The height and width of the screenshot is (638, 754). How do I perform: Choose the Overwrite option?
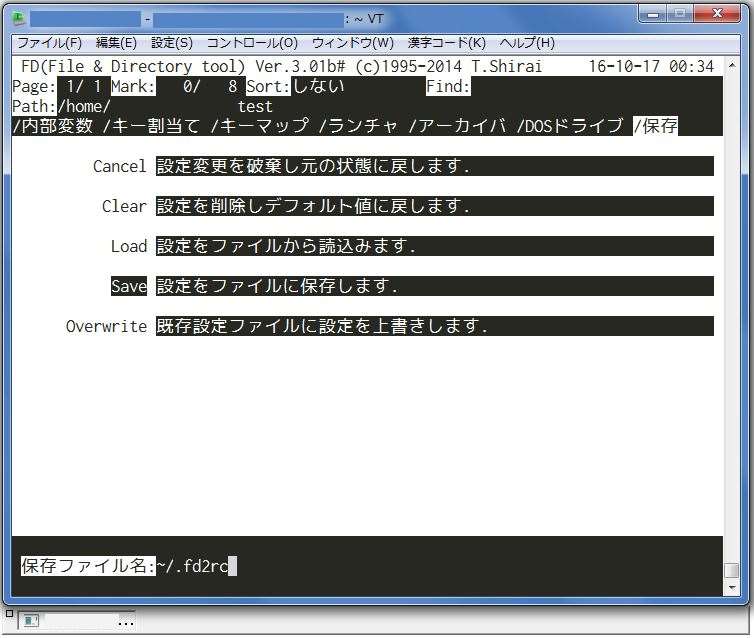(106, 326)
